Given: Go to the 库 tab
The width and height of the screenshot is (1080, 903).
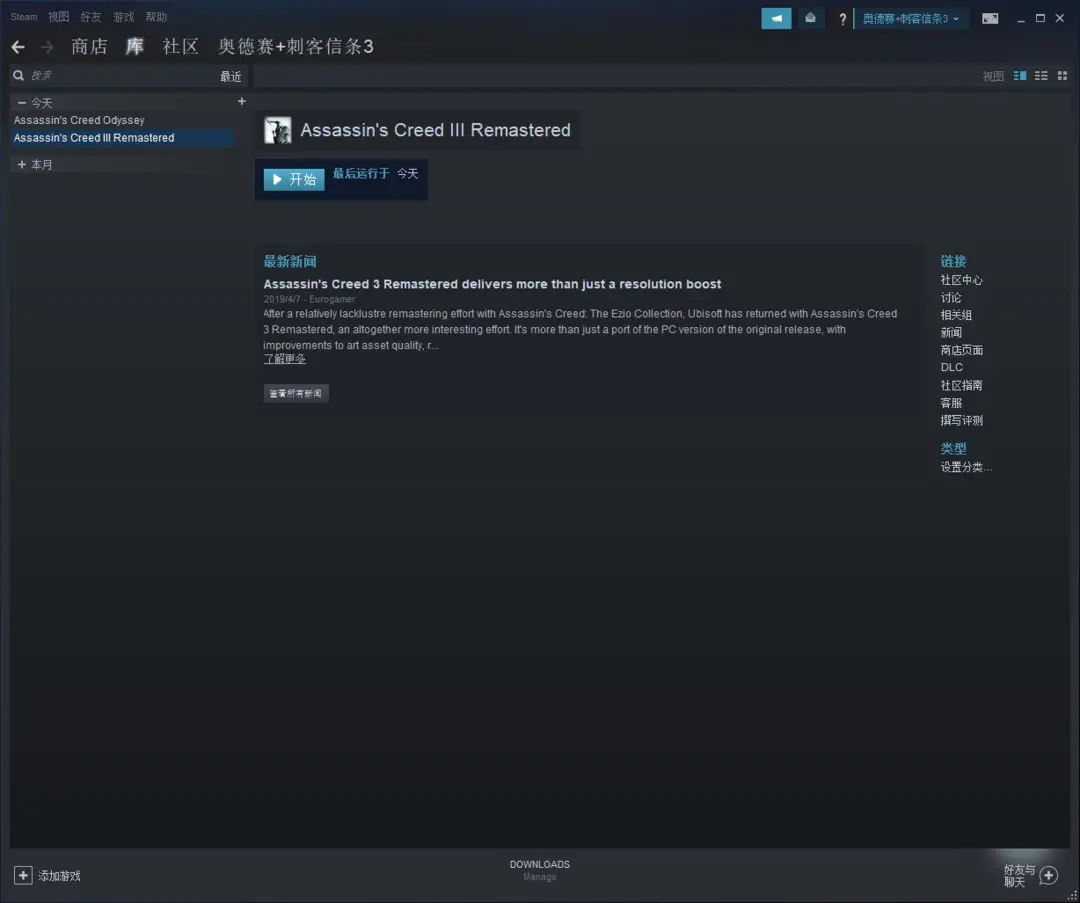Looking at the screenshot, I should [x=135, y=47].
